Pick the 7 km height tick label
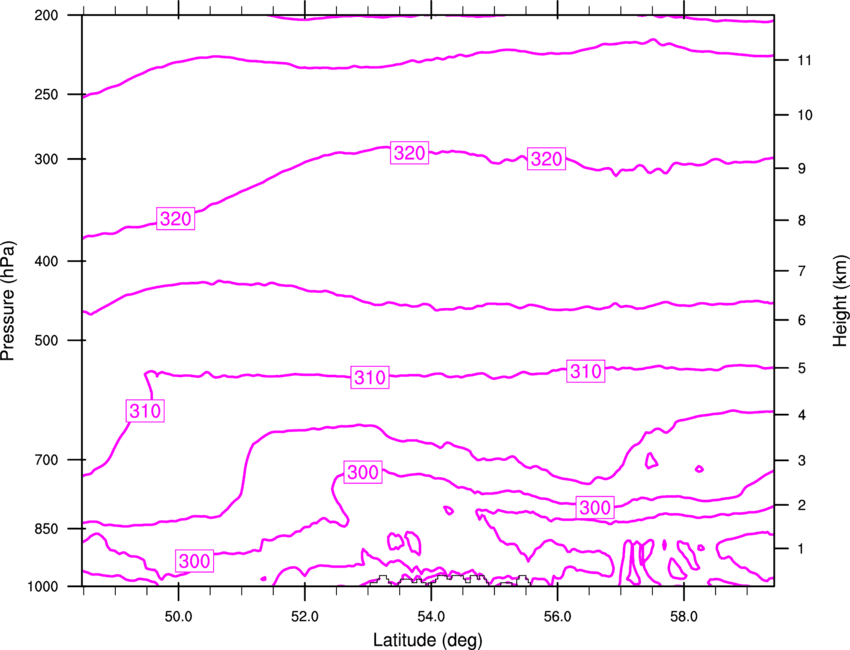Image resolution: width=850 pixels, height=650 pixels. 802,271
